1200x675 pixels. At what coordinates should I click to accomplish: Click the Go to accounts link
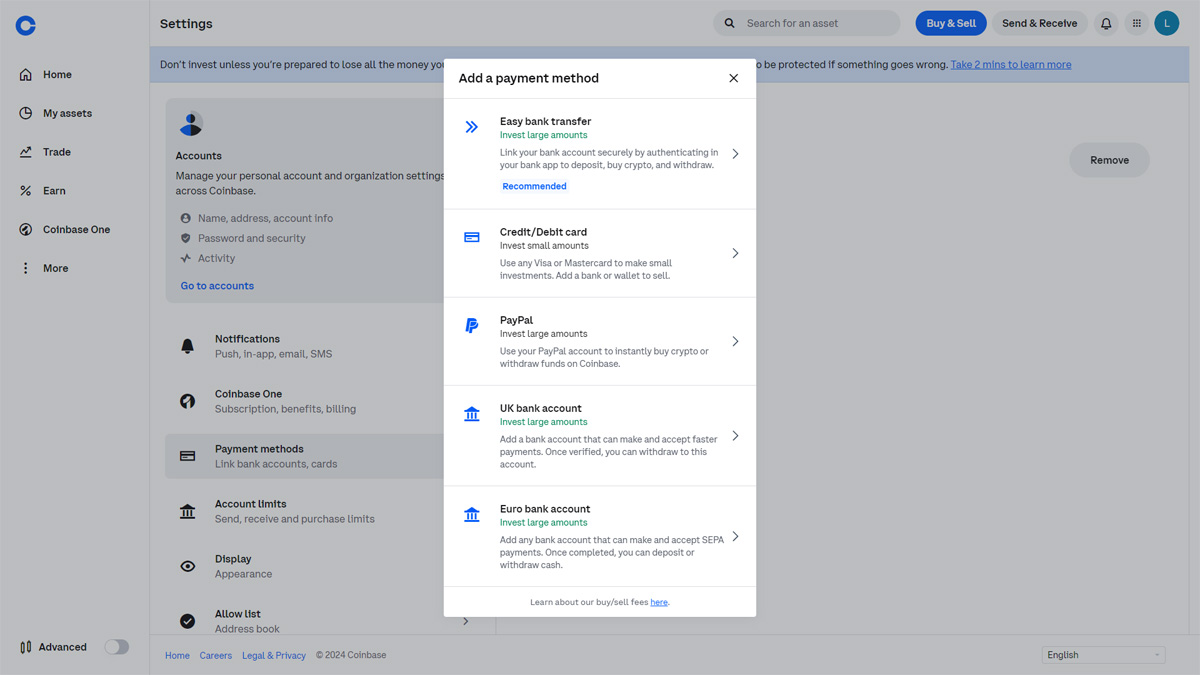[x=217, y=286]
